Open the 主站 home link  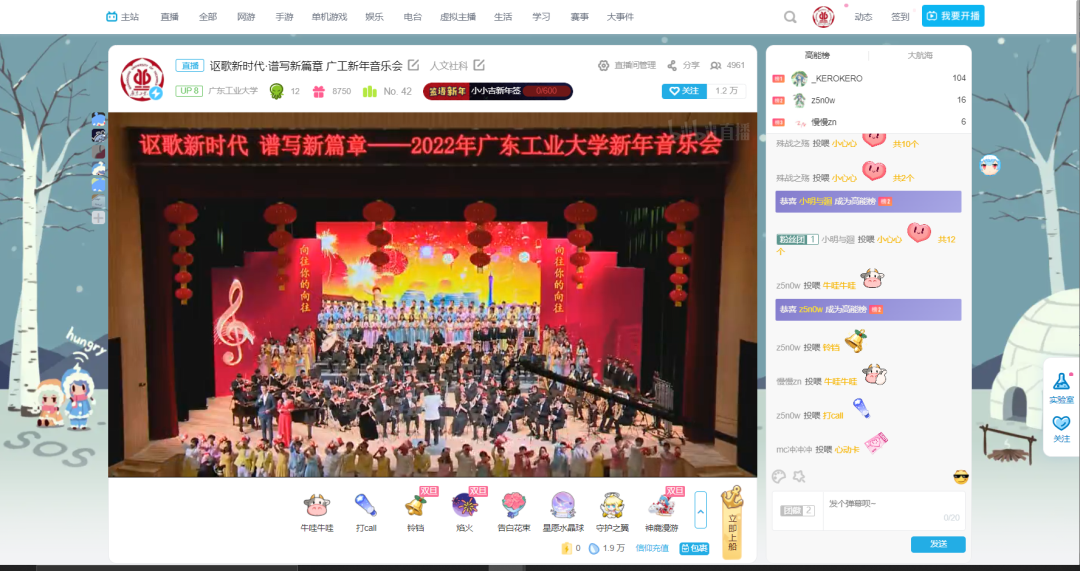[x=123, y=17]
